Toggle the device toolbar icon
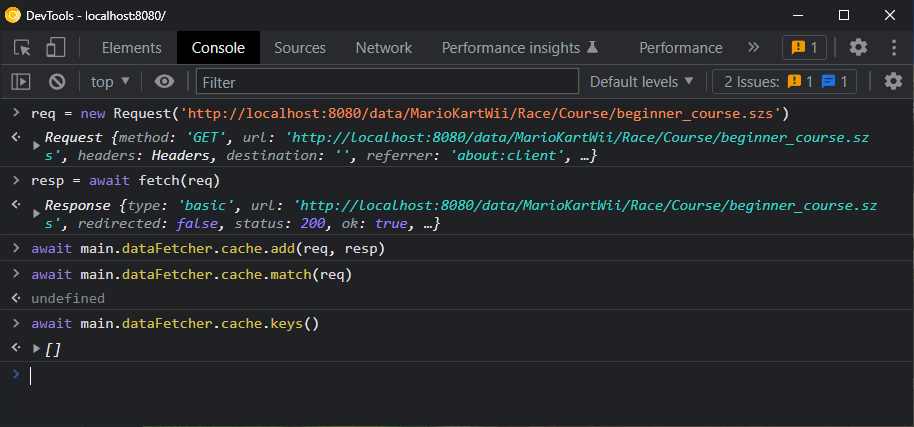The height and width of the screenshot is (427, 914). click(55, 48)
